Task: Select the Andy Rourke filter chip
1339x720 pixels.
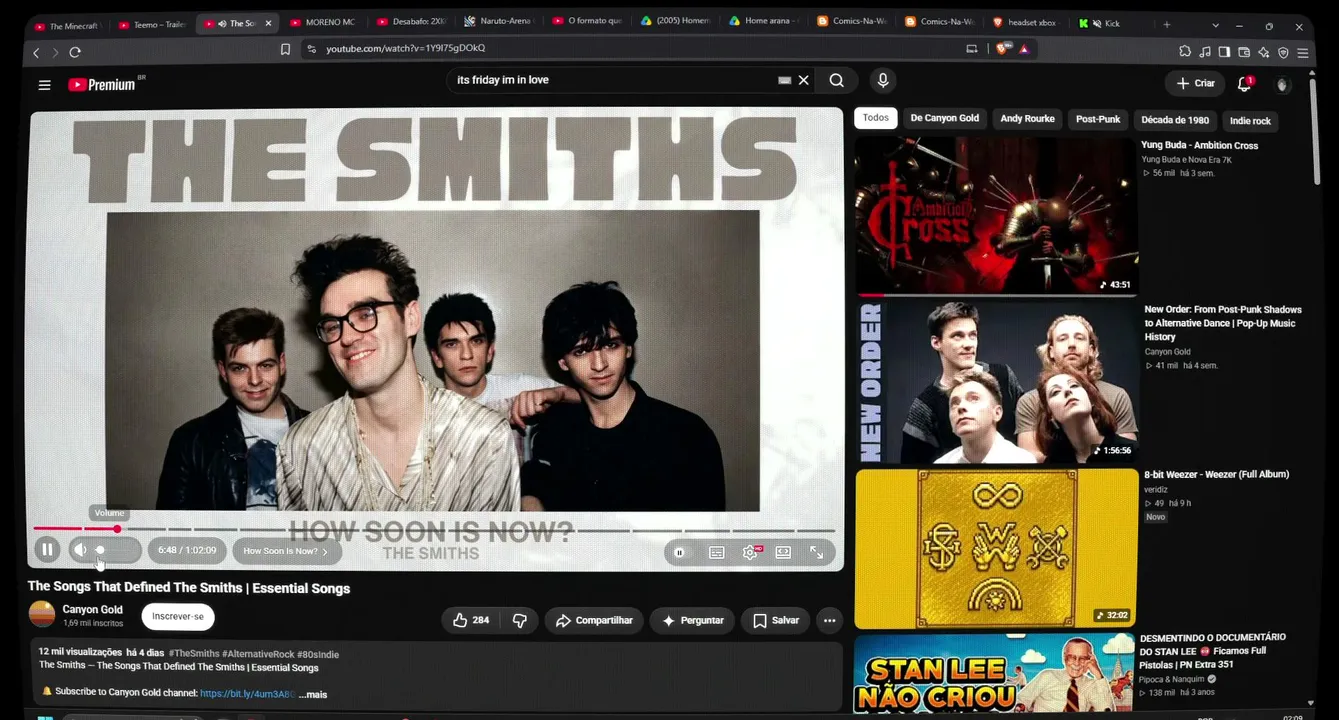Action: coord(1027,118)
